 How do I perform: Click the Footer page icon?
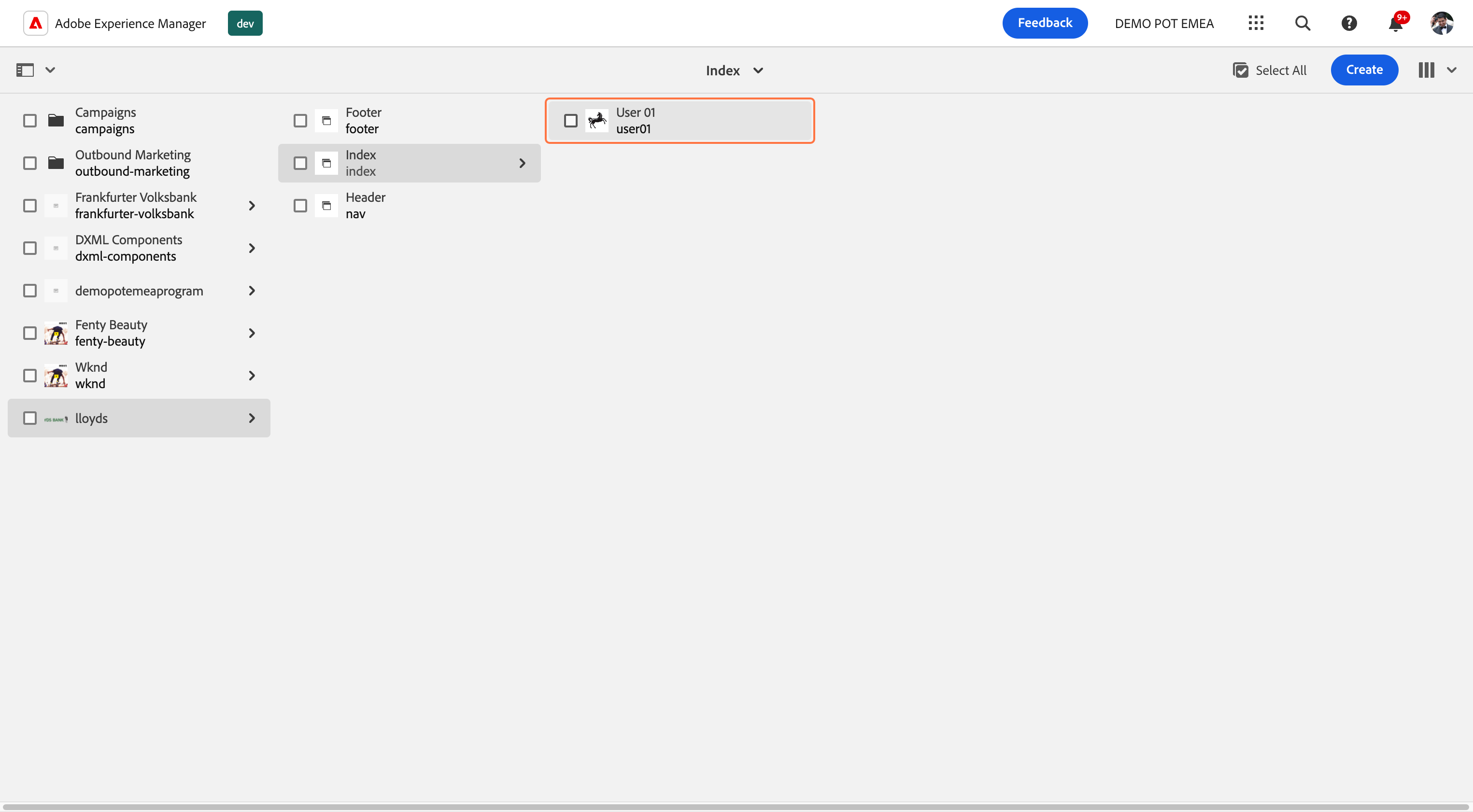point(326,121)
